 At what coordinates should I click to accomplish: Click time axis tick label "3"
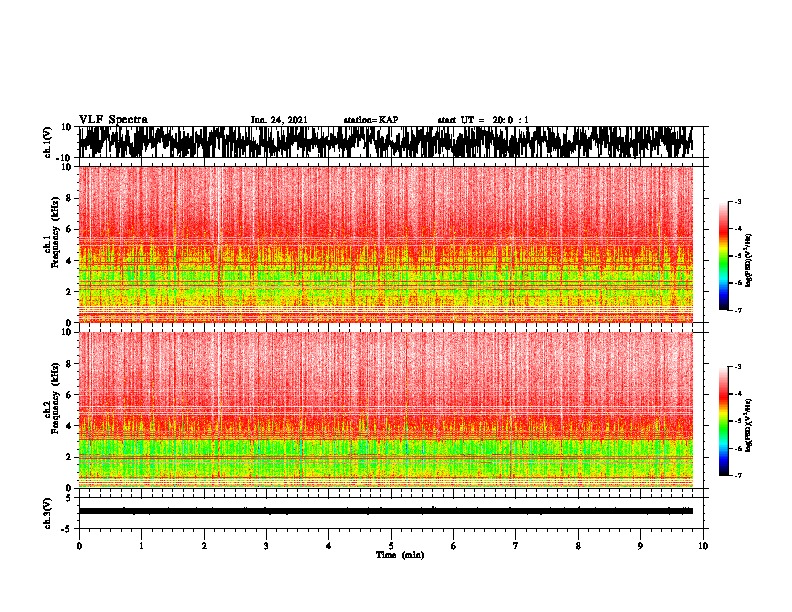266,546
